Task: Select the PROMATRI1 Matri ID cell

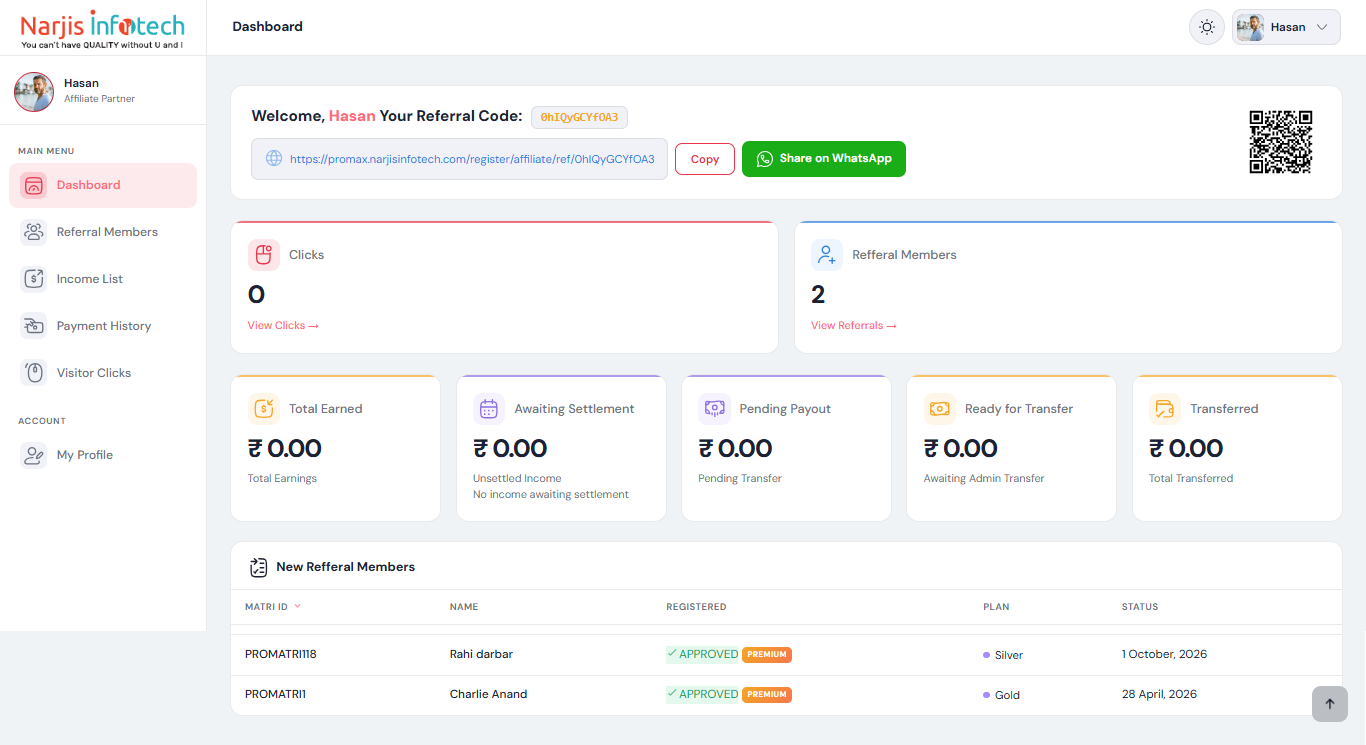Action: tap(275, 694)
